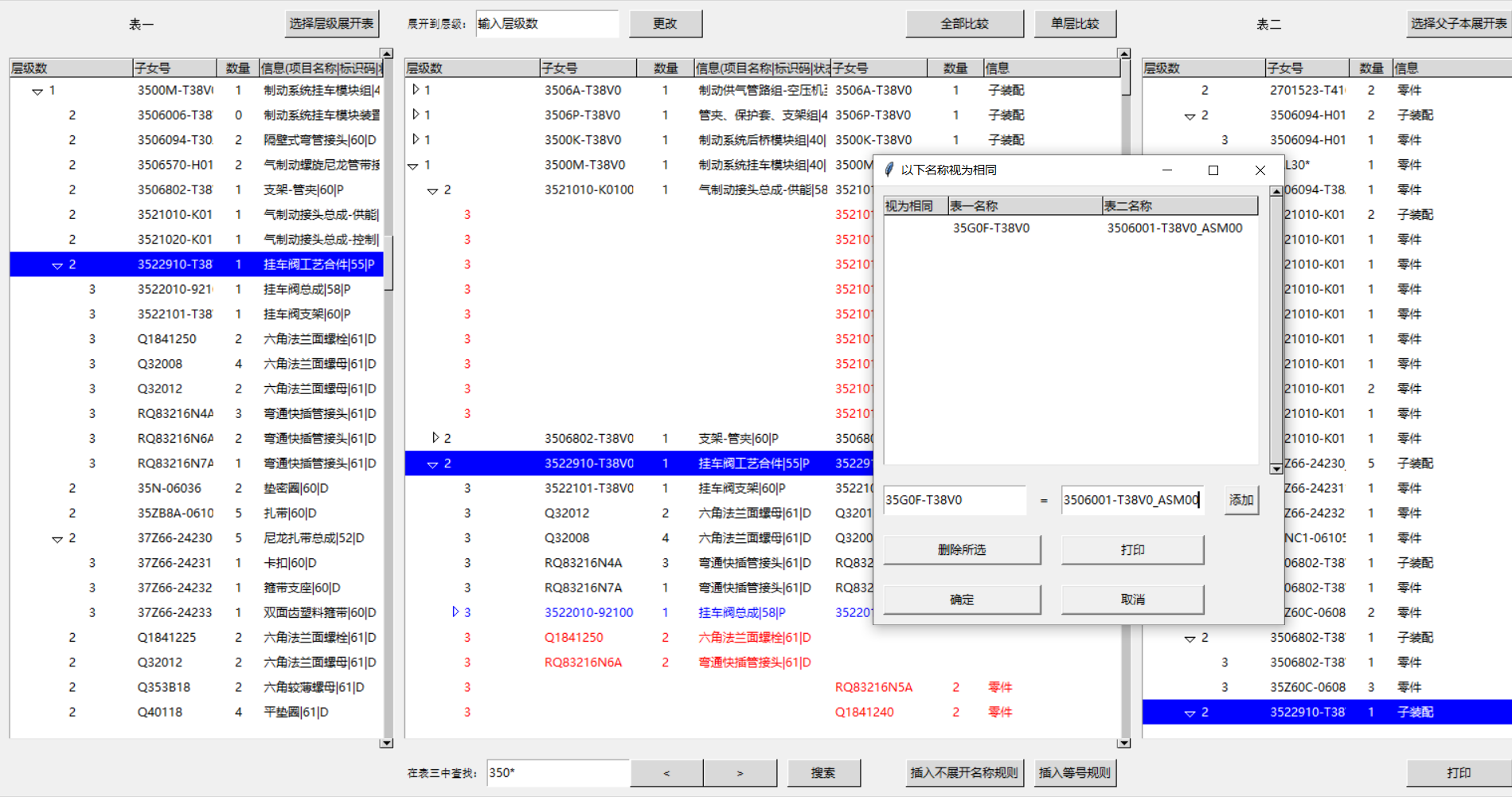
Task: Click the 插入等号规则 button
Action: tap(1075, 772)
